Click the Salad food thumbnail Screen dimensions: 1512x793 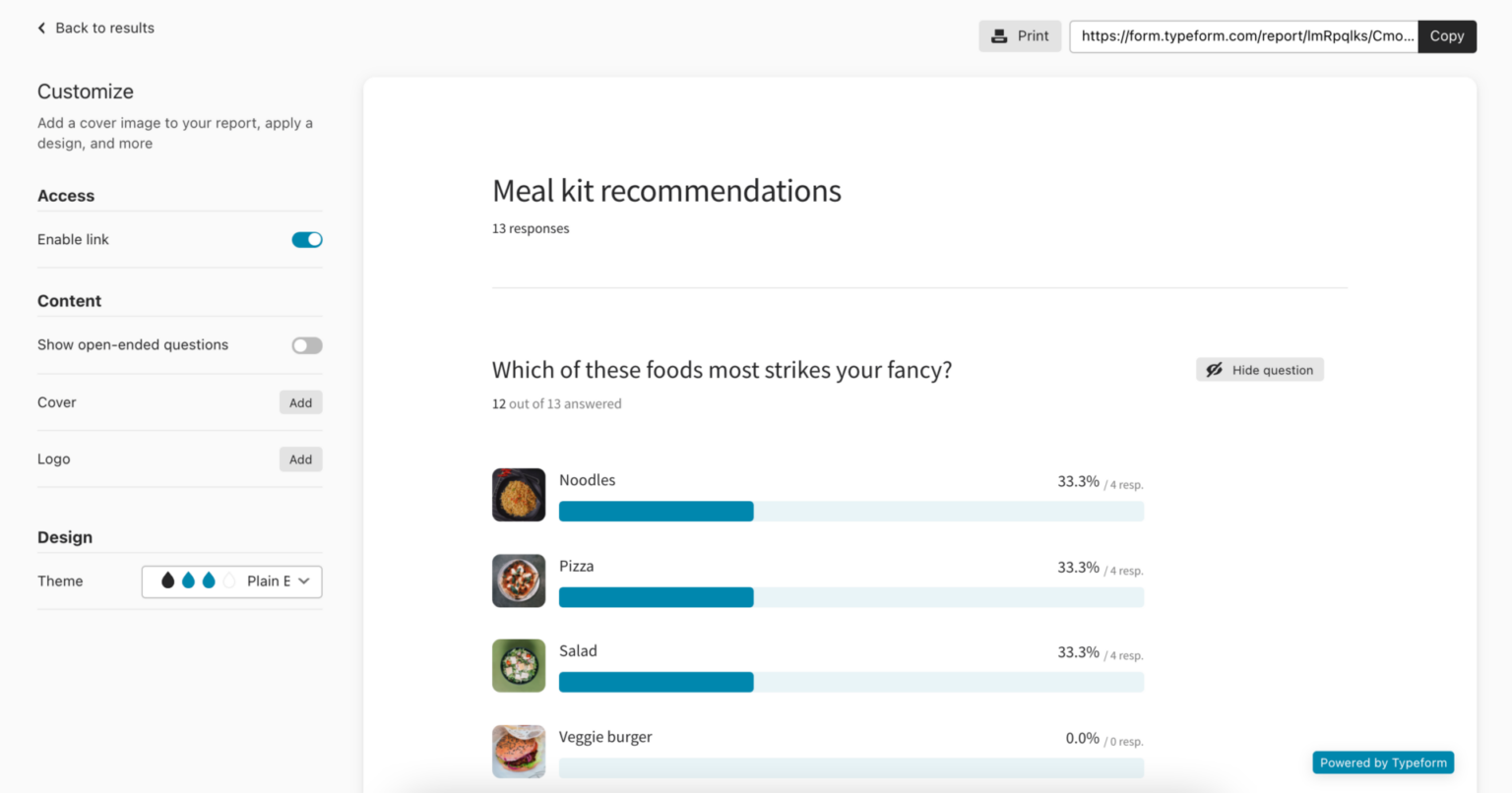pyautogui.click(x=519, y=666)
